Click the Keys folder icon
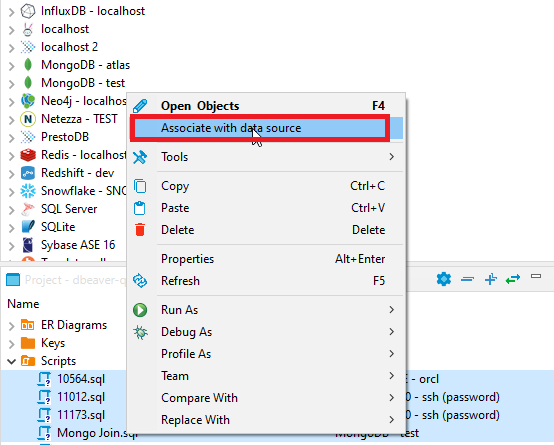This screenshot has height=445, width=554. point(28,342)
